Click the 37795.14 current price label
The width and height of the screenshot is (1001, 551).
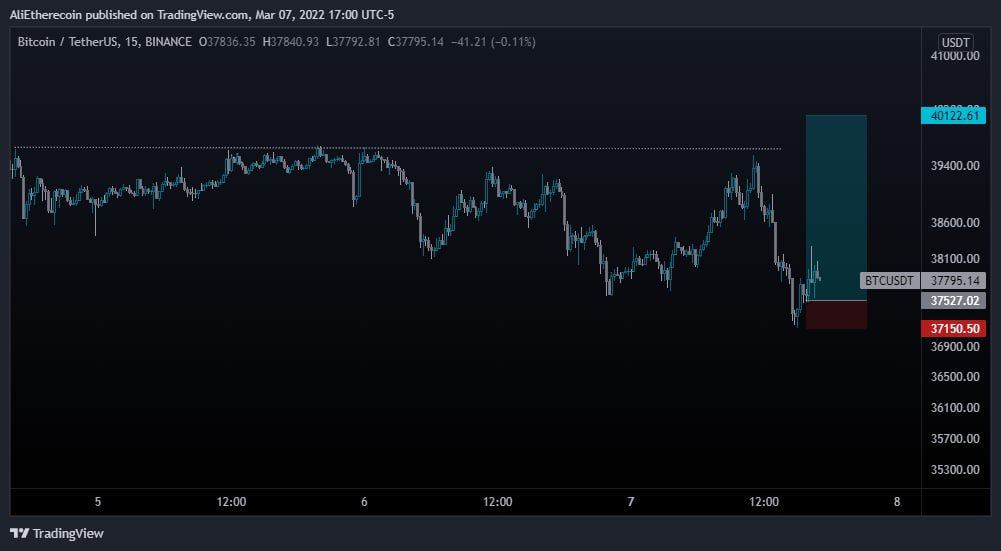[954, 280]
